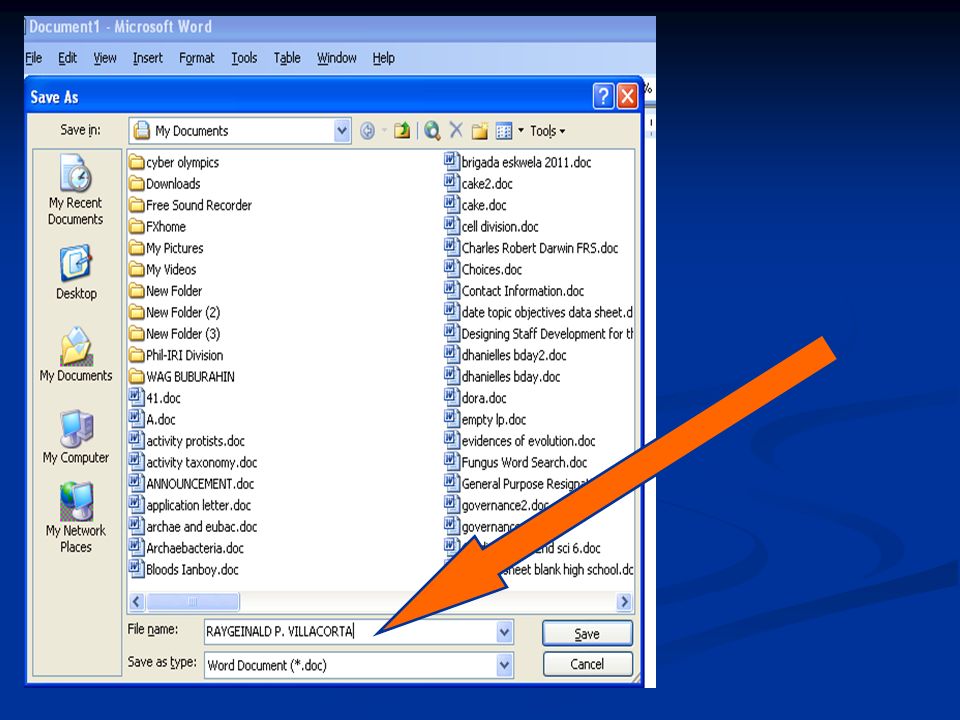This screenshot has width=960, height=720.
Task: Click the file list scroll left arrow
Action: point(137,602)
